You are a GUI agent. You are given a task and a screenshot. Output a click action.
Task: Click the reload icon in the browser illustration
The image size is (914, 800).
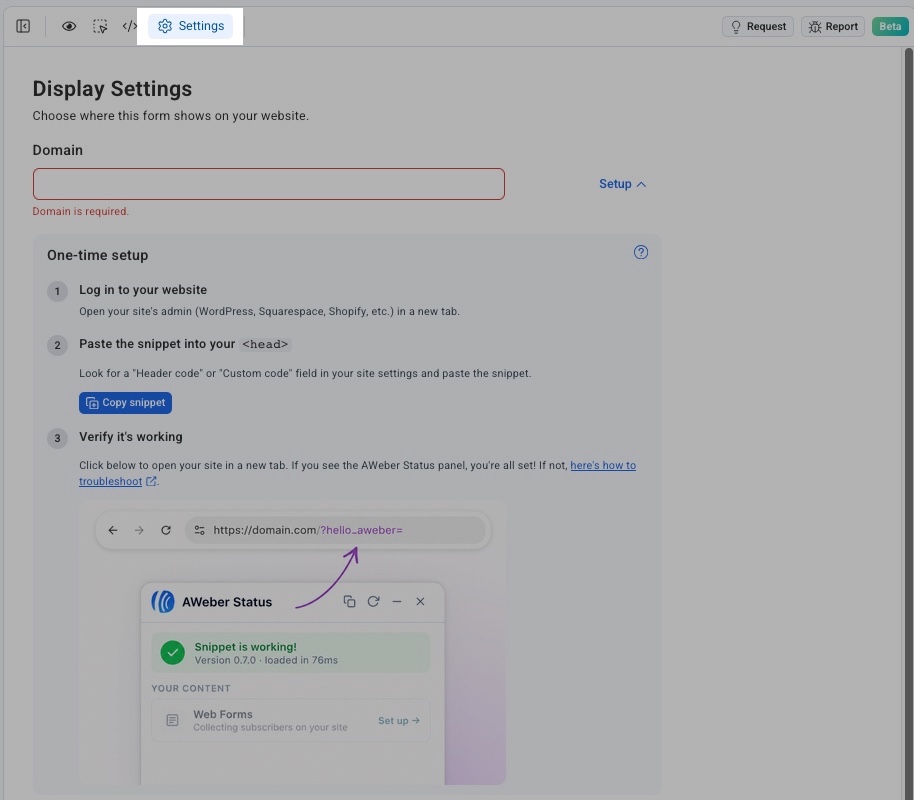point(166,530)
